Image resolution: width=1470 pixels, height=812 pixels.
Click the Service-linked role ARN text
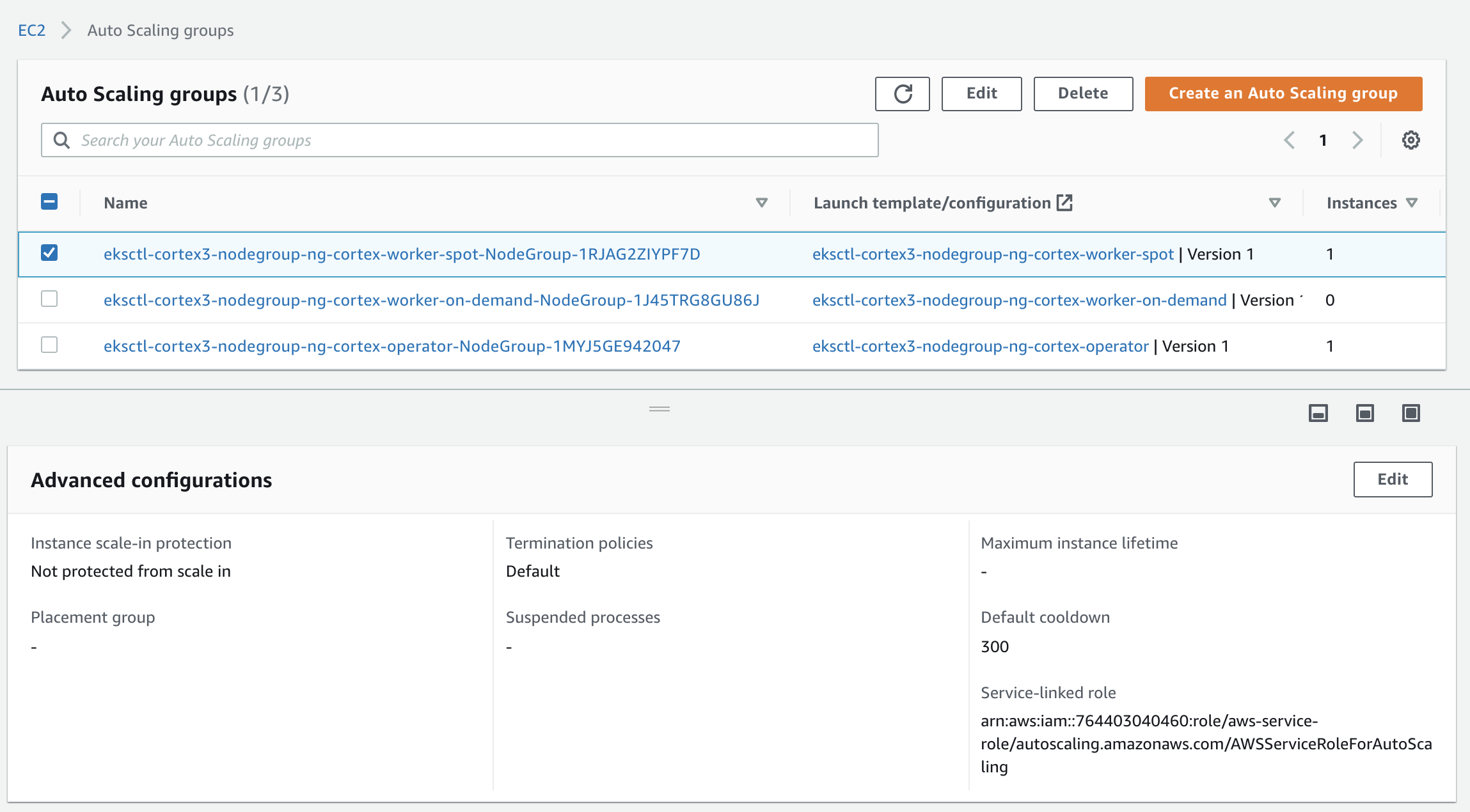1206,744
